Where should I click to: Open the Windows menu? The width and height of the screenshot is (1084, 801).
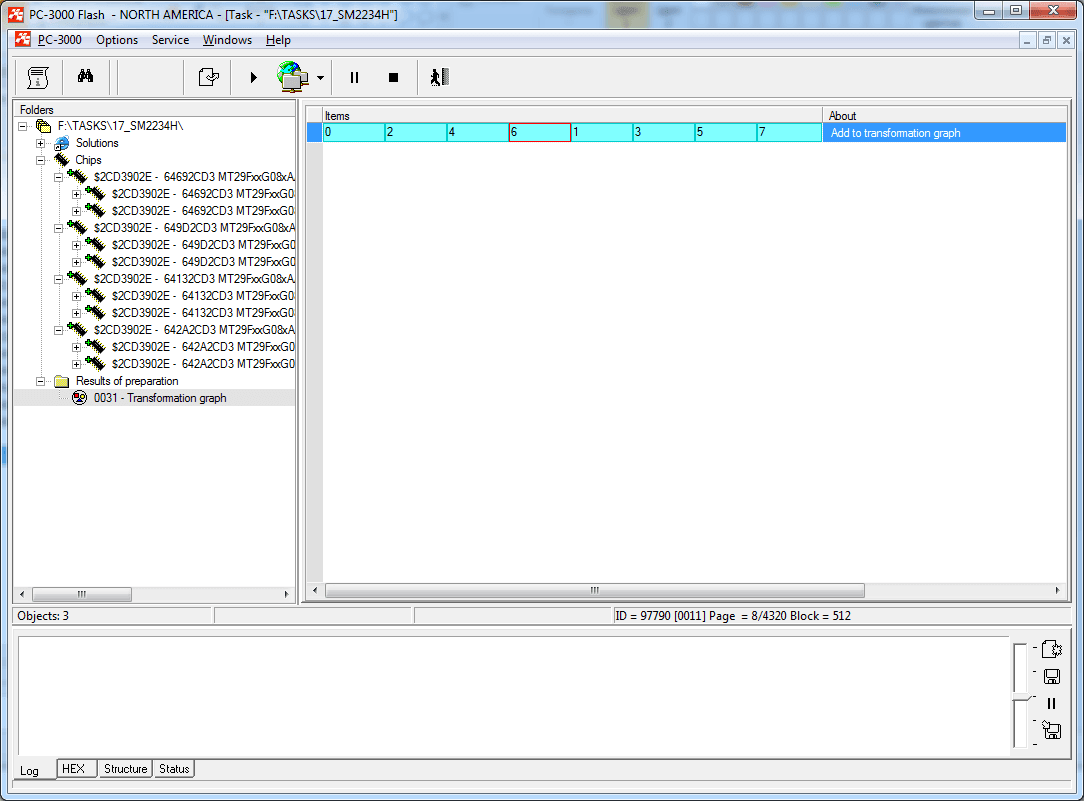(227, 40)
